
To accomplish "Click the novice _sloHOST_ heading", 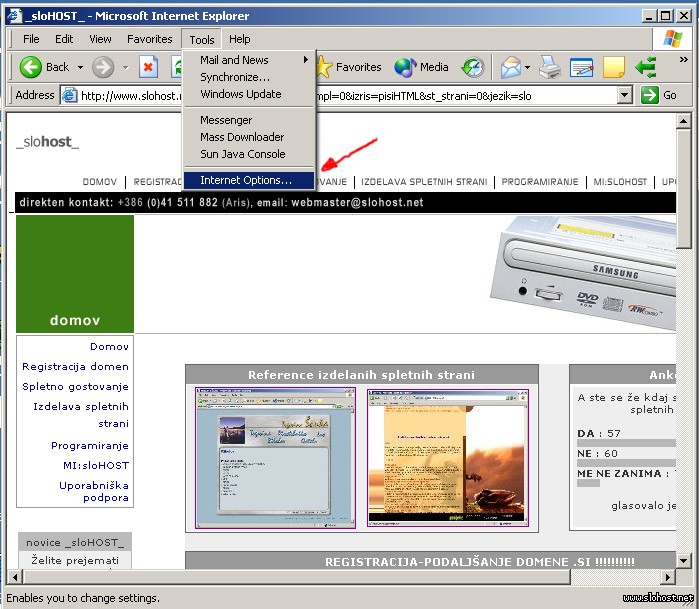I will tap(75, 542).
